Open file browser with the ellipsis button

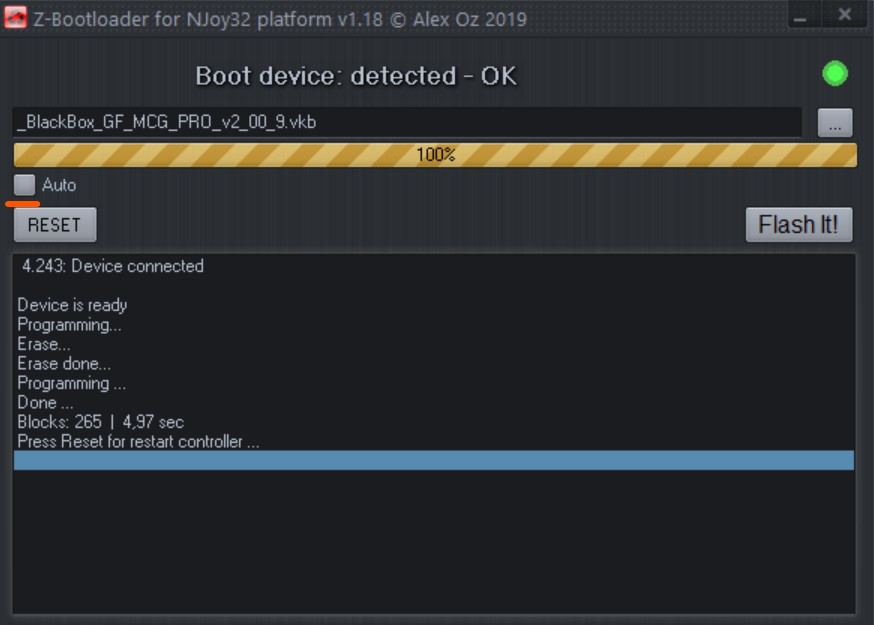[834, 123]
